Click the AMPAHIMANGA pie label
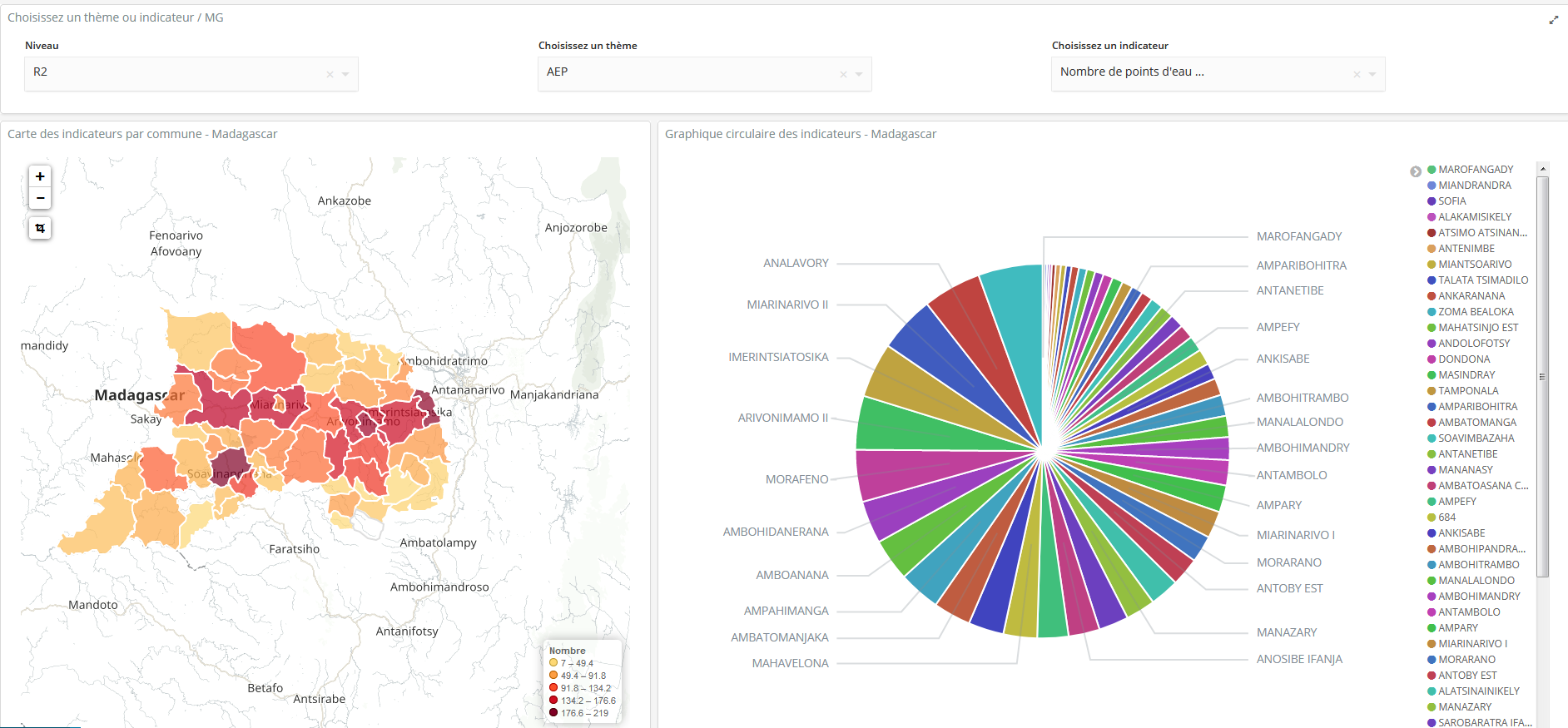 [786, 611]
